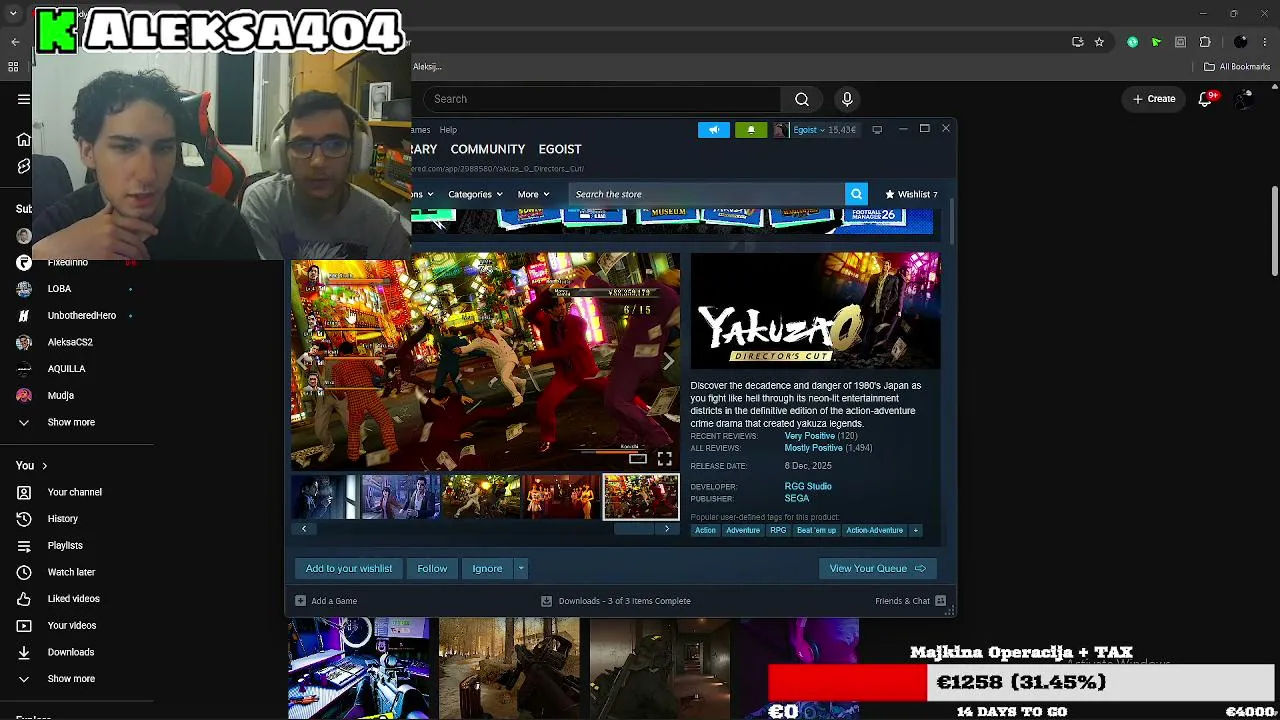Open the Friends & Chat icon
This screenshot has width=1280, height=720.
coord(941,601)
